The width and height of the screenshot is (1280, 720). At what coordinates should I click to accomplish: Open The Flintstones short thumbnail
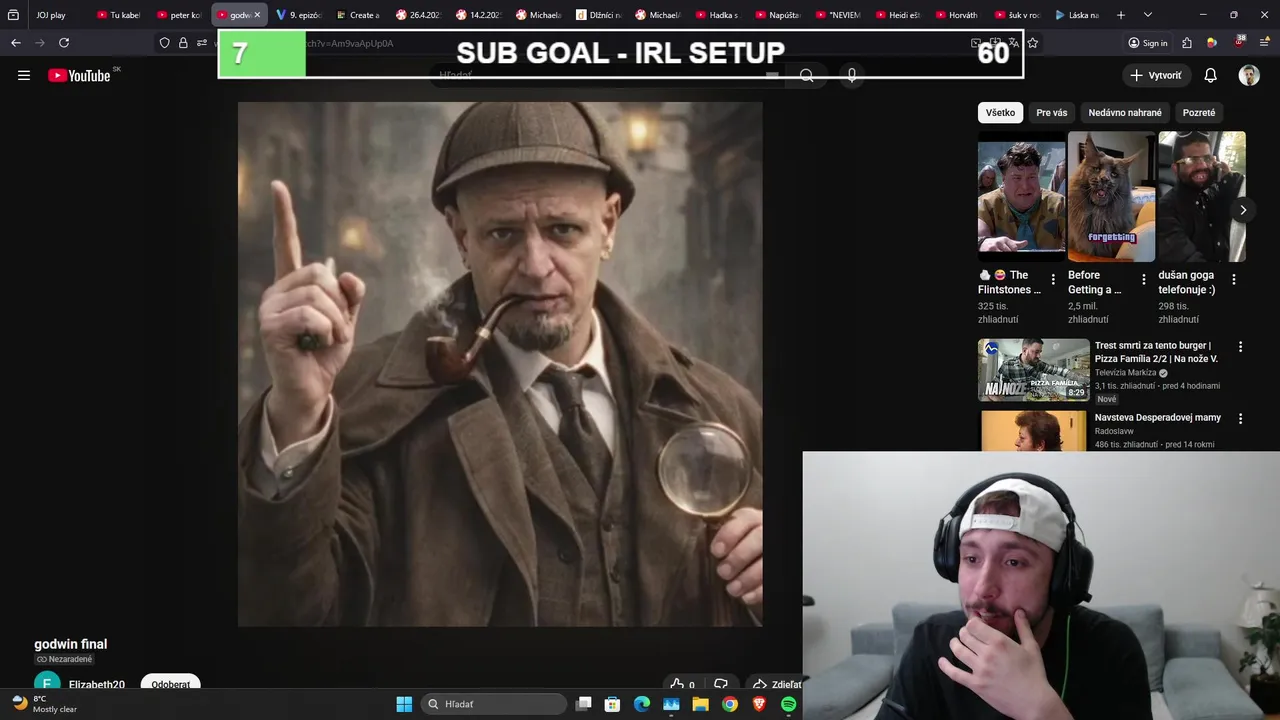click(x=1021, y=197)
